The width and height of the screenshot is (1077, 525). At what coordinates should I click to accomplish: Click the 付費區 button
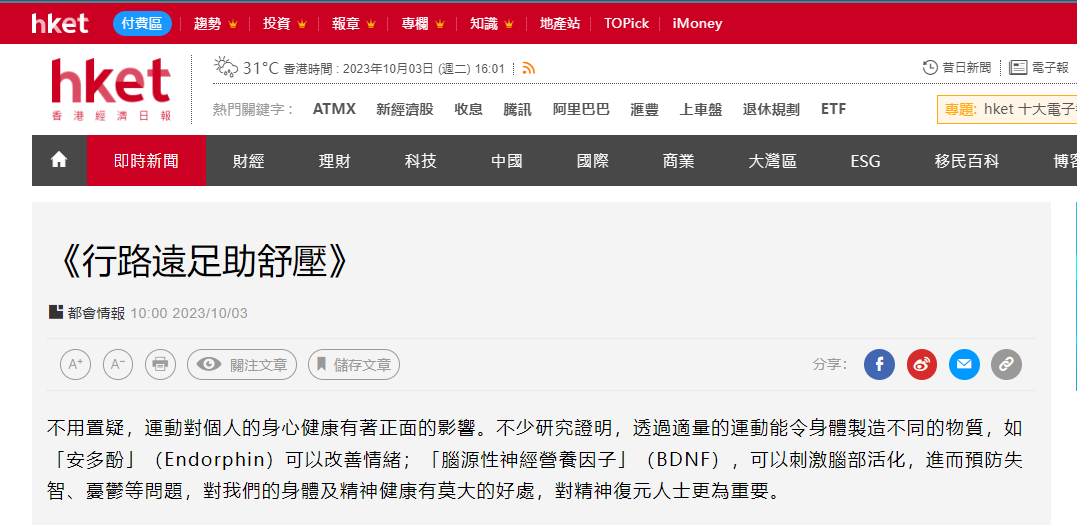point(142,23)
